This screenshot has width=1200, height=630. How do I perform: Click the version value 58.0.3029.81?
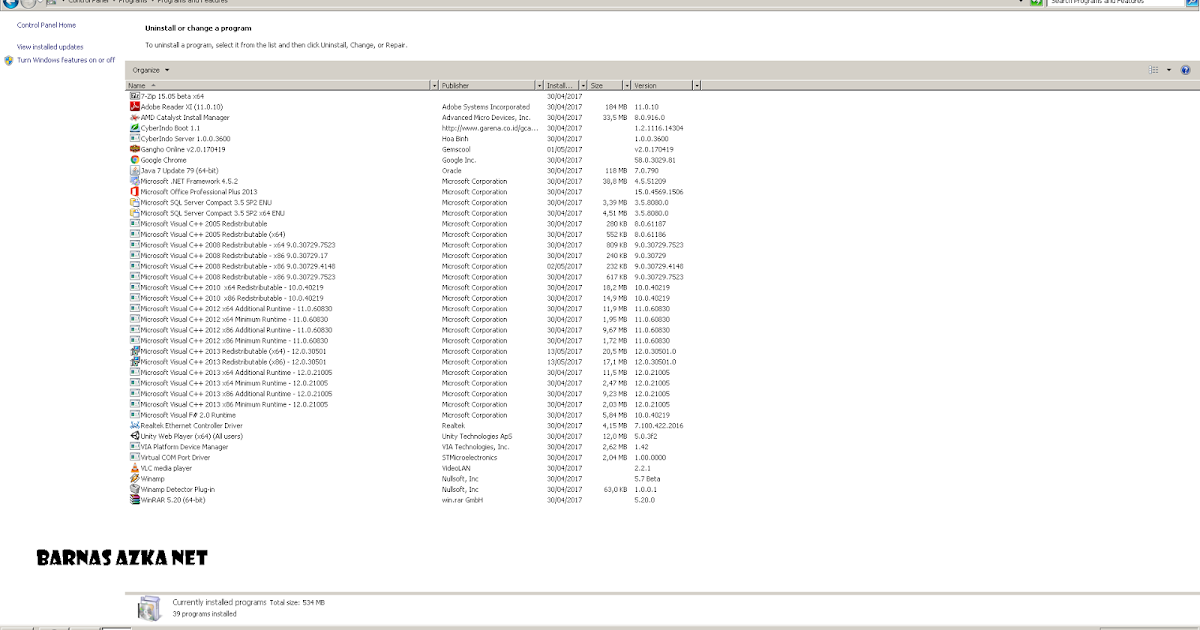[x=655, y=160]
